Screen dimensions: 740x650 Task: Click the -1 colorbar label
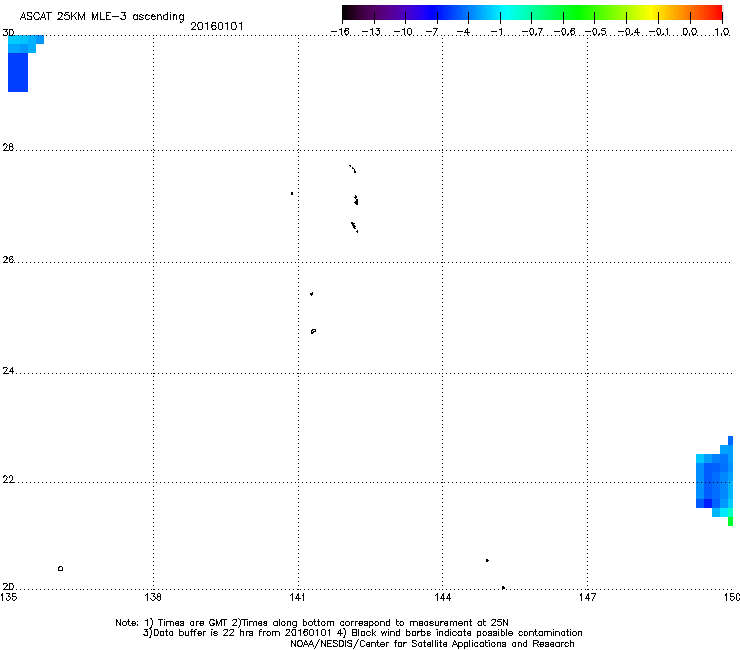point(496,32)
